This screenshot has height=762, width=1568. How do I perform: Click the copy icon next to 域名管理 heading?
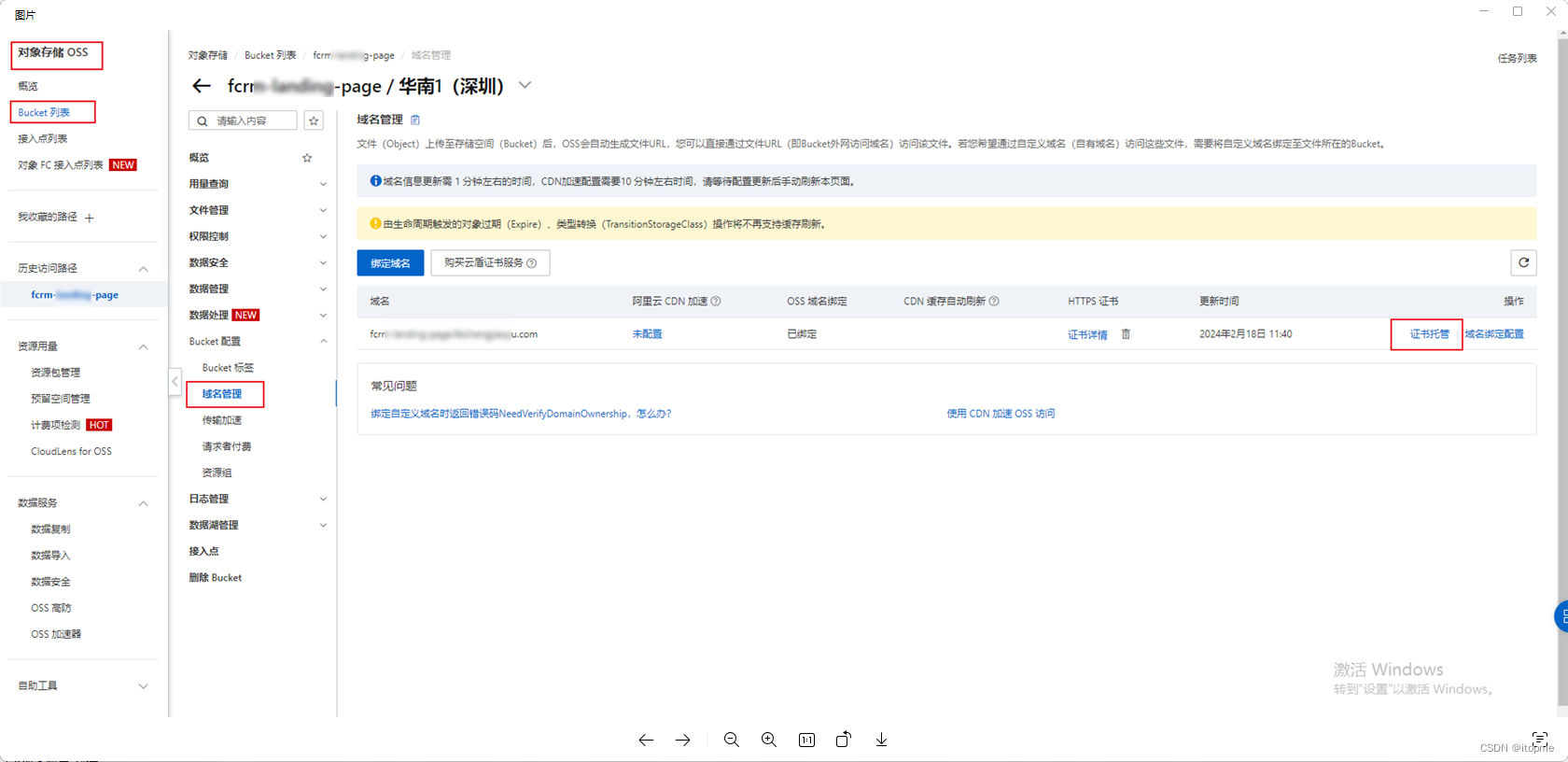tap(415, 120)
